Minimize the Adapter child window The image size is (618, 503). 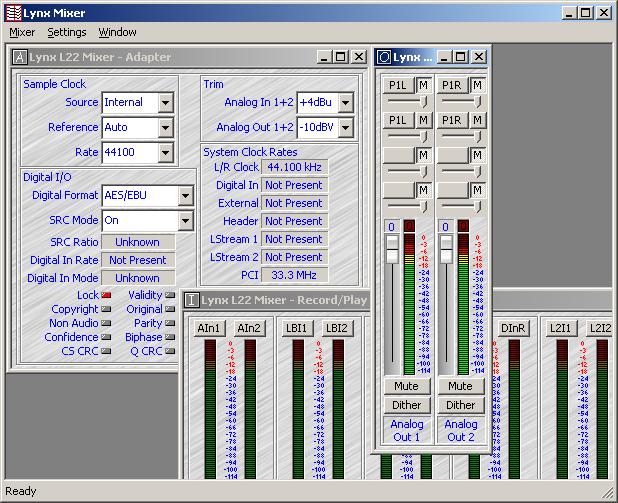tap(324, 57)
